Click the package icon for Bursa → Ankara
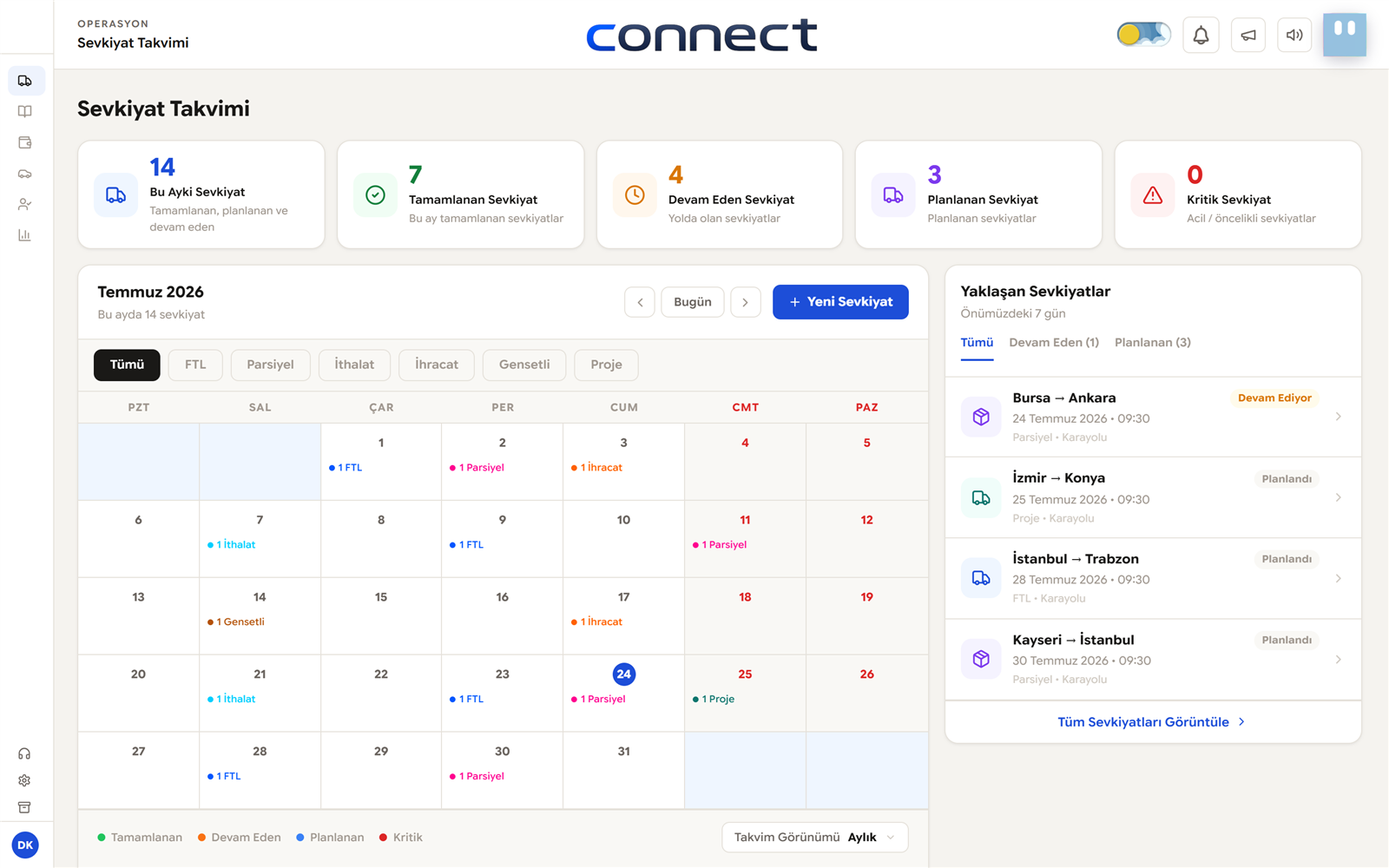Viewport: 1389px width, 868px height. coord(981,417)
